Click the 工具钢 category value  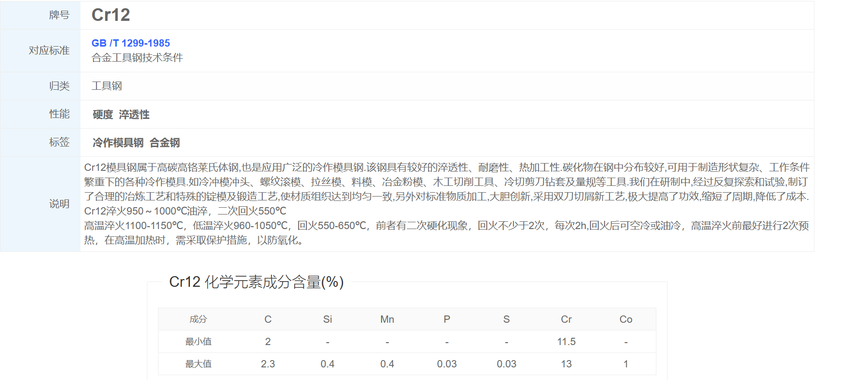[x=106, y=86]
